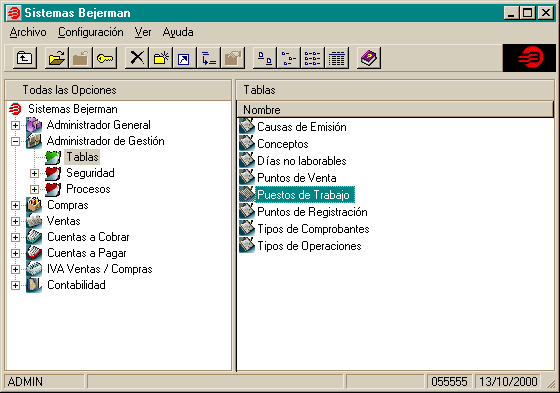Switch to list view
This screenshot has width=560, height=393.
(x=312, y=58)
